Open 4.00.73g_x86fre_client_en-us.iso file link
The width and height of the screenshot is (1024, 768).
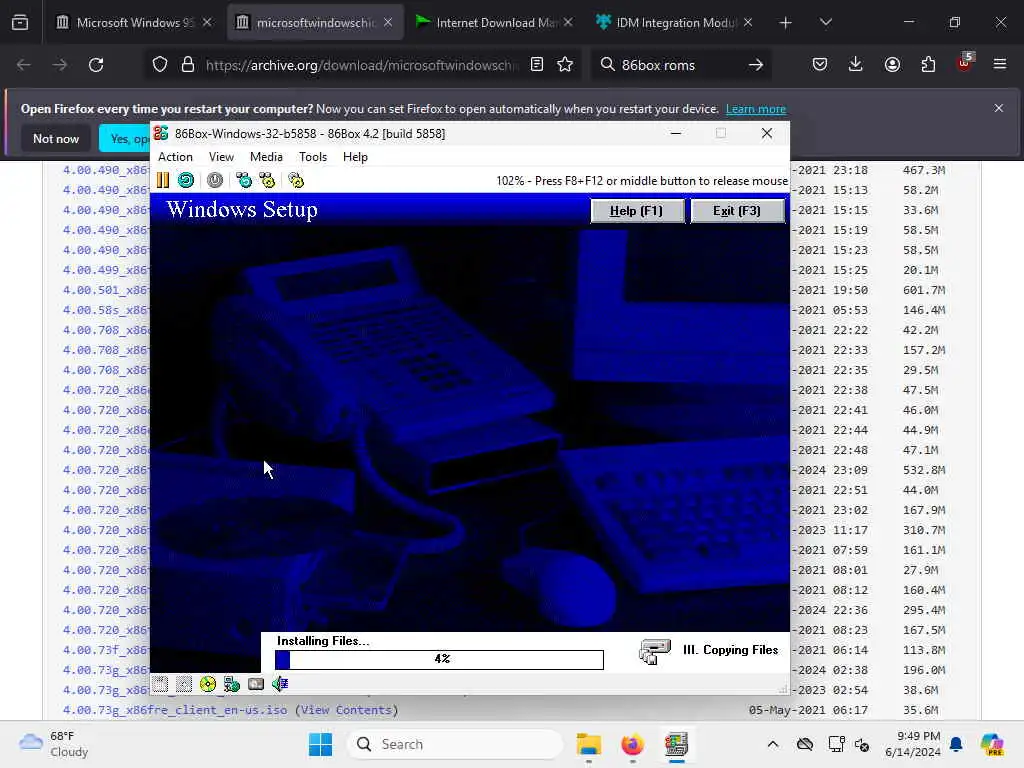pos(175,710)
